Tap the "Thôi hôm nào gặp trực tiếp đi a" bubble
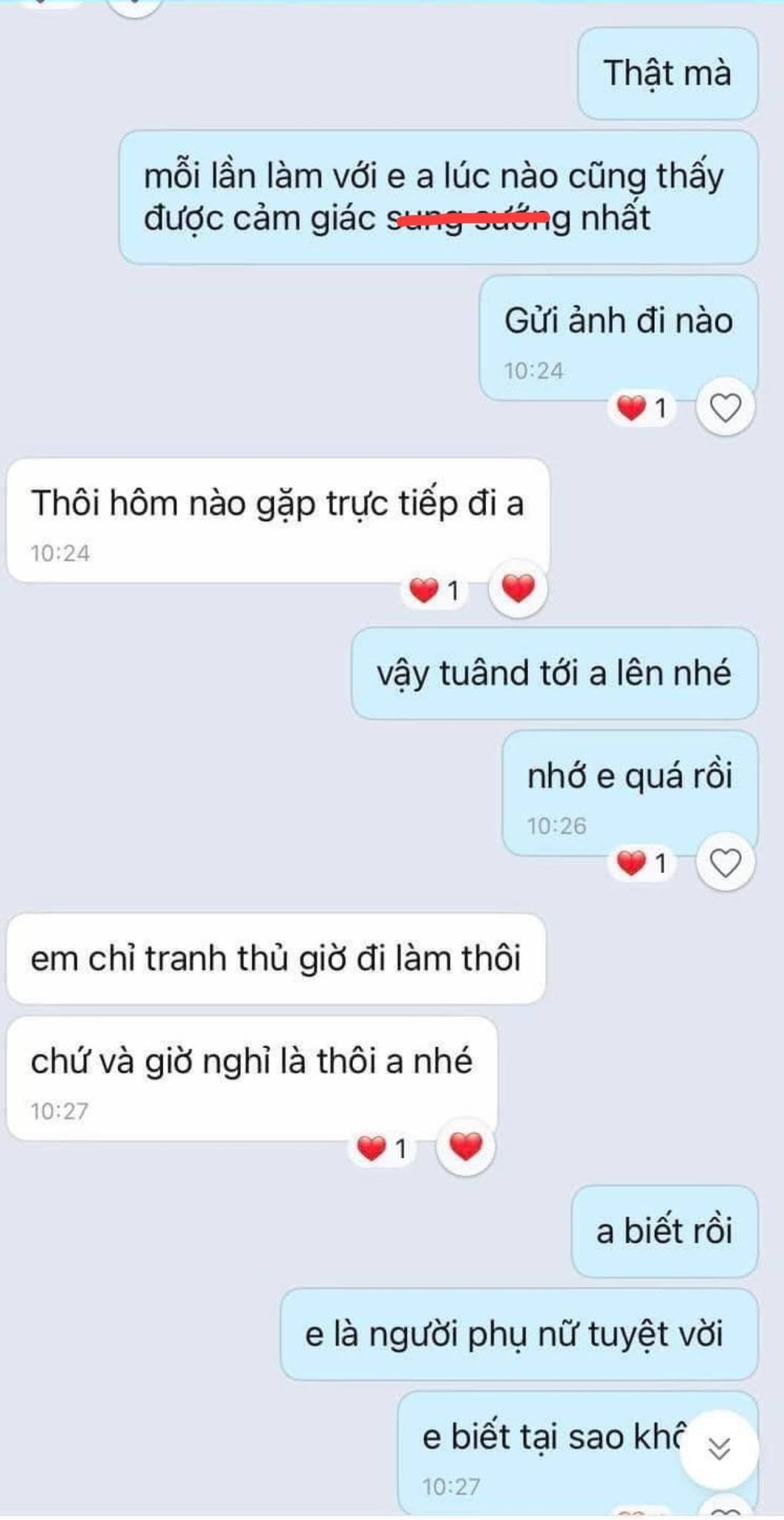 click(x=278, y=520)
